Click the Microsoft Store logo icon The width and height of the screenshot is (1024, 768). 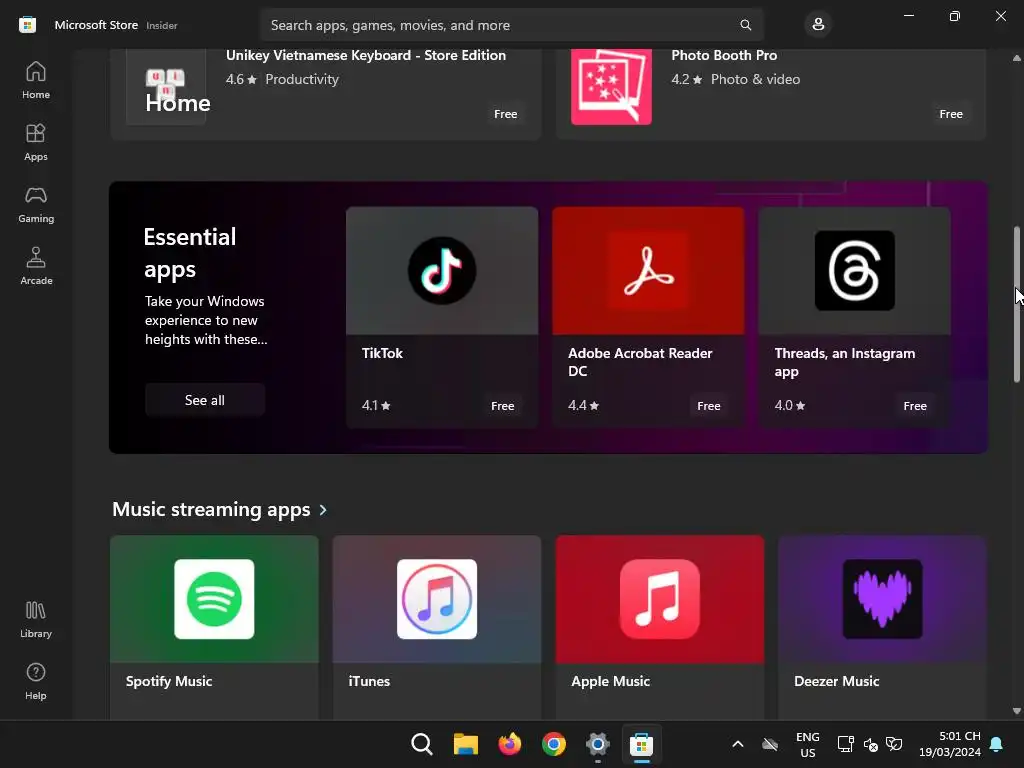(27, 25)
